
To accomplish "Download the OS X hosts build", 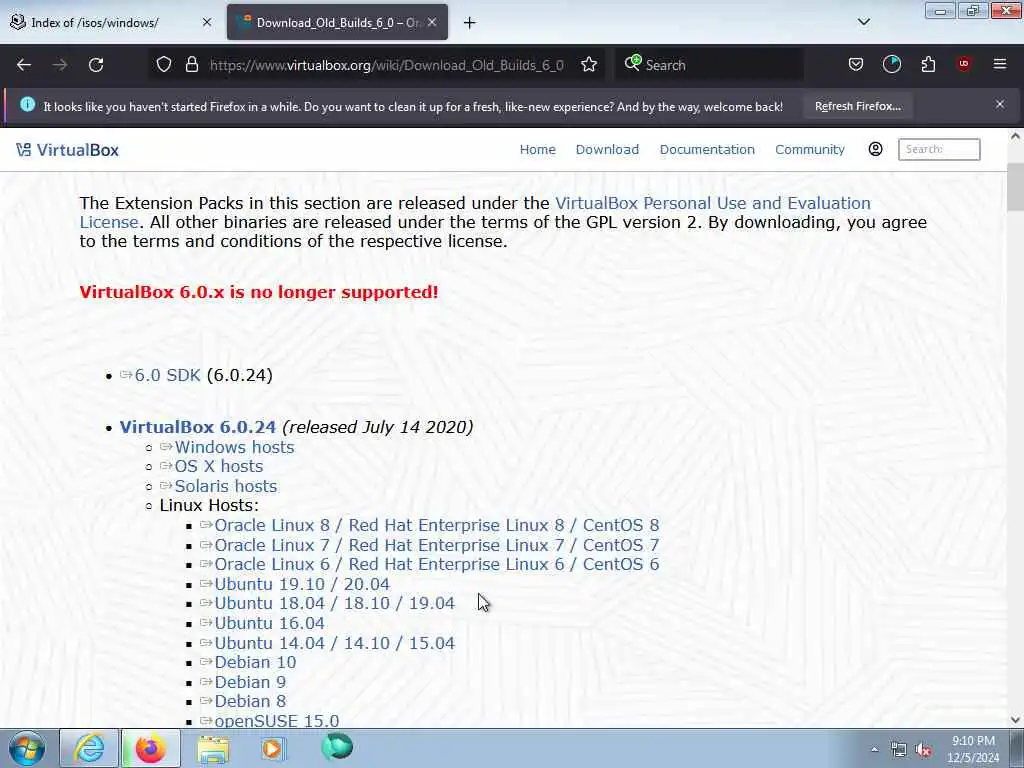I will [219, 466].
